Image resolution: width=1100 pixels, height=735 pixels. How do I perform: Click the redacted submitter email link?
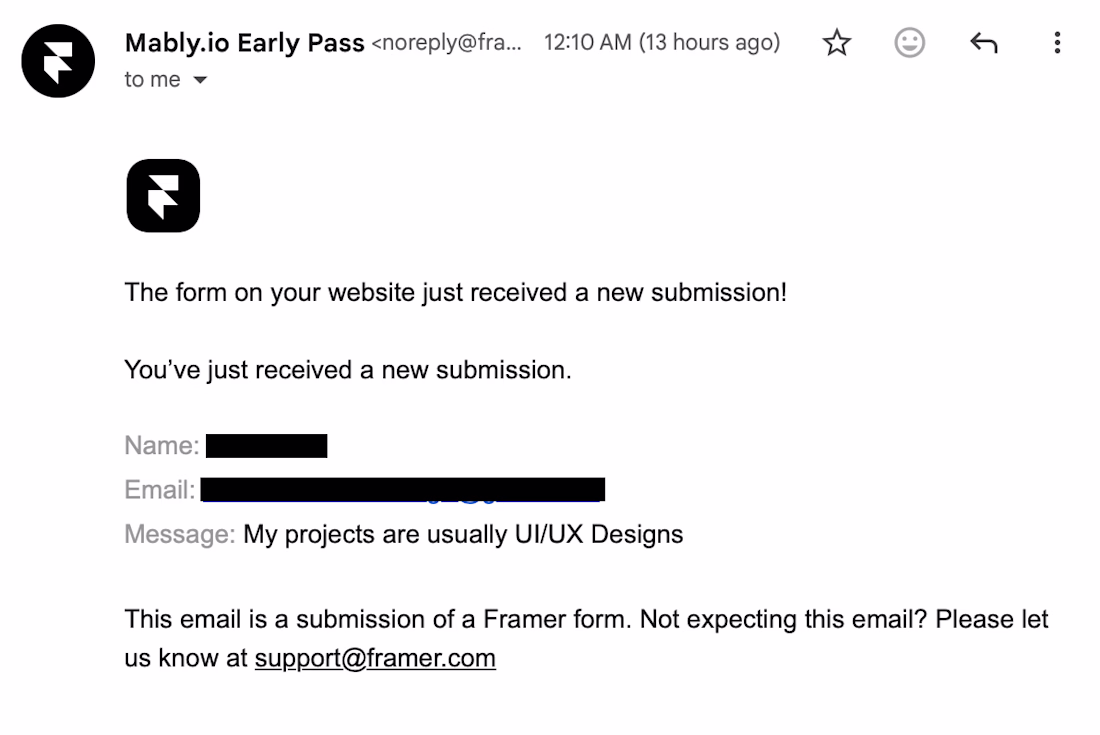tap(403, 490)
